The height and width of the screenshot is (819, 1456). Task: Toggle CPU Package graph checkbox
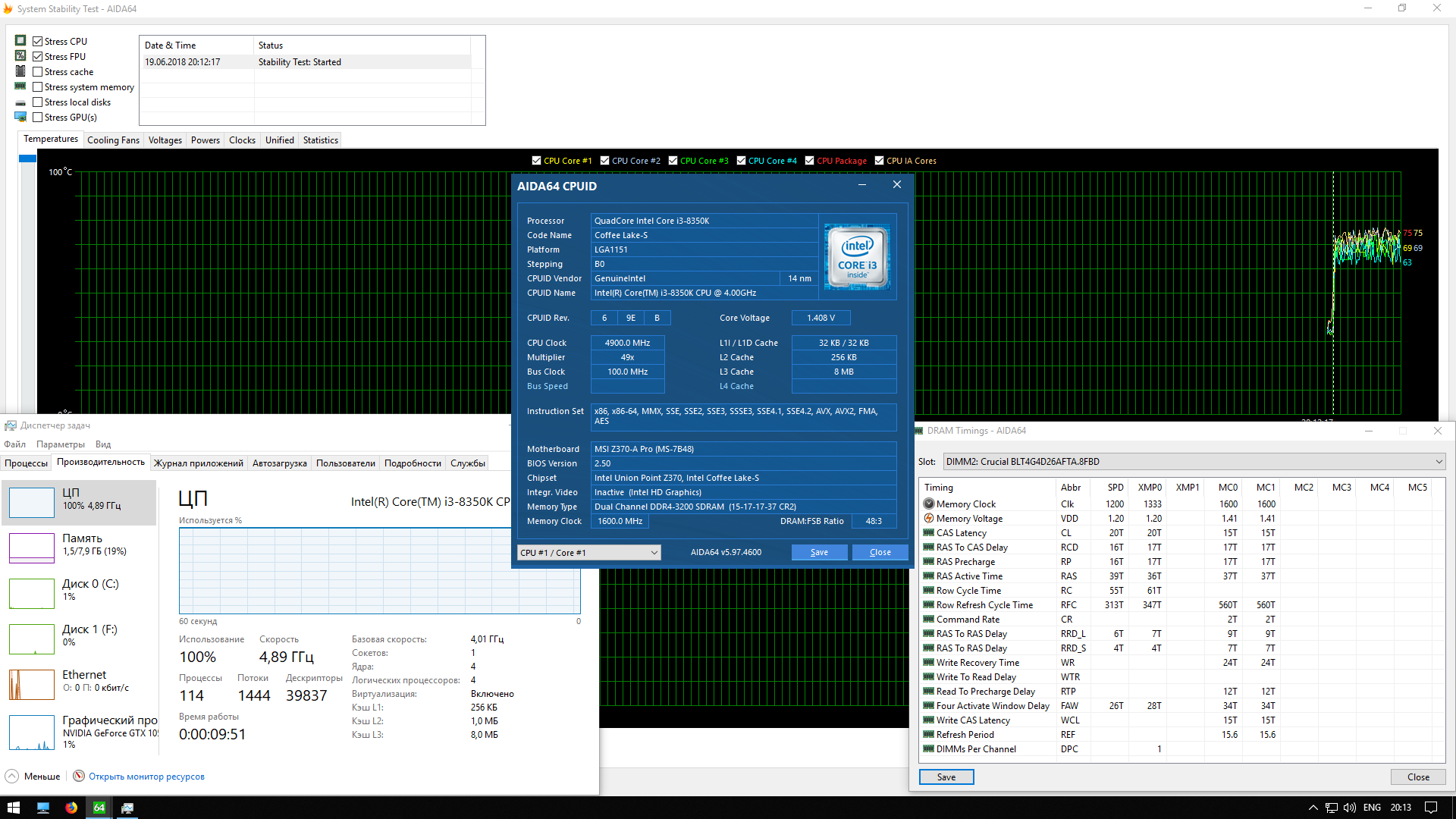pos(810,161)
